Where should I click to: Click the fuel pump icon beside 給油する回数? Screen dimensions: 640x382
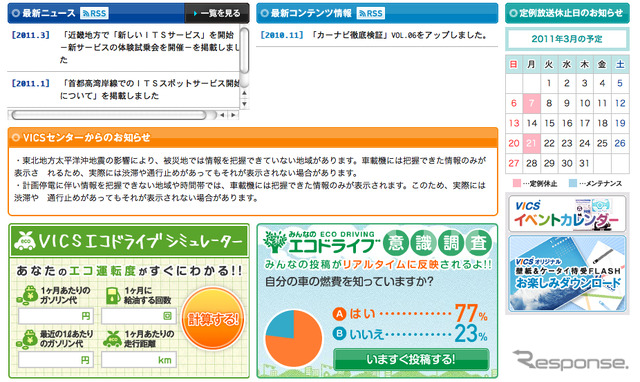[x=113, y=295]
